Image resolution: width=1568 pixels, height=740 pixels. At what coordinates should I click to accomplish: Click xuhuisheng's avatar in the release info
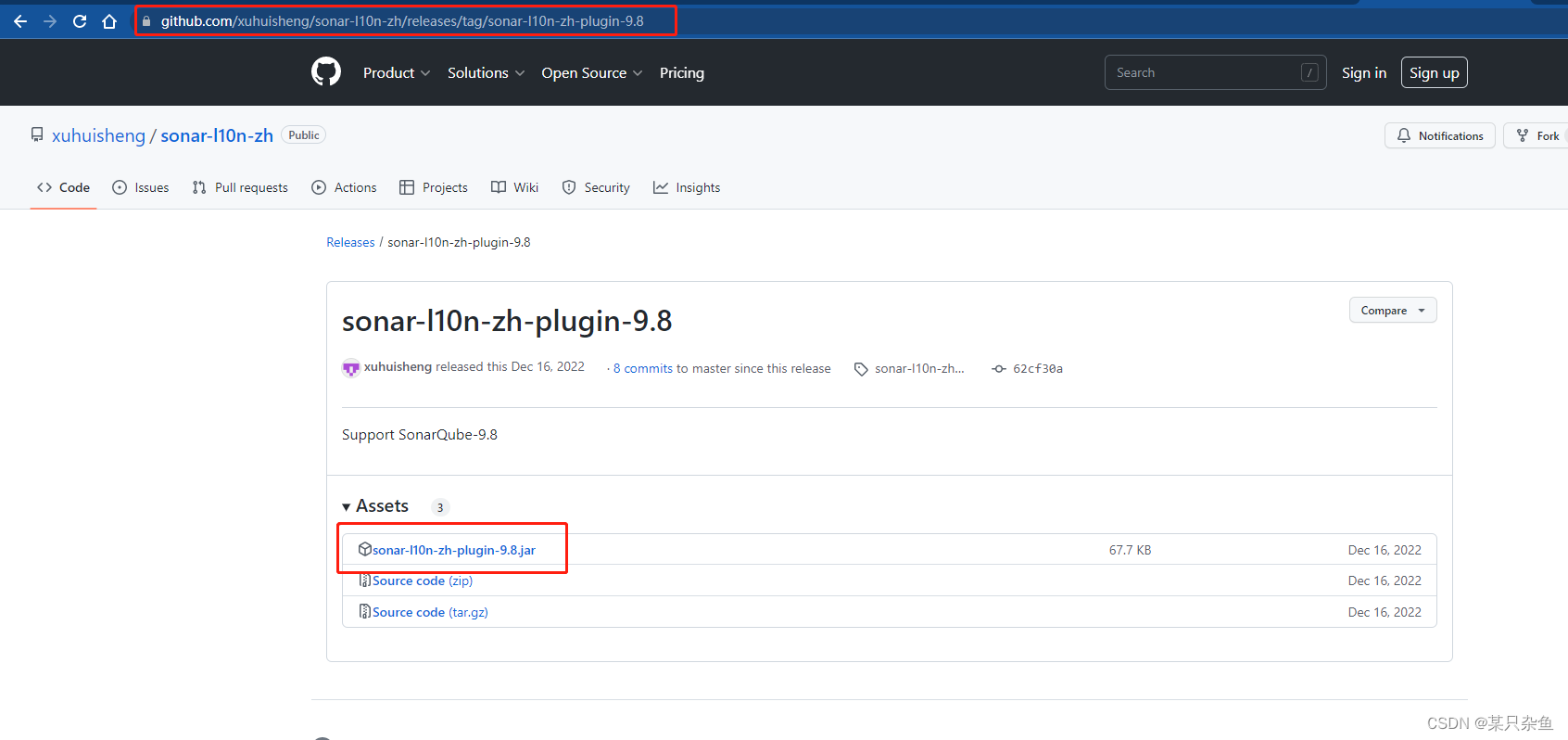pos(350,368)
